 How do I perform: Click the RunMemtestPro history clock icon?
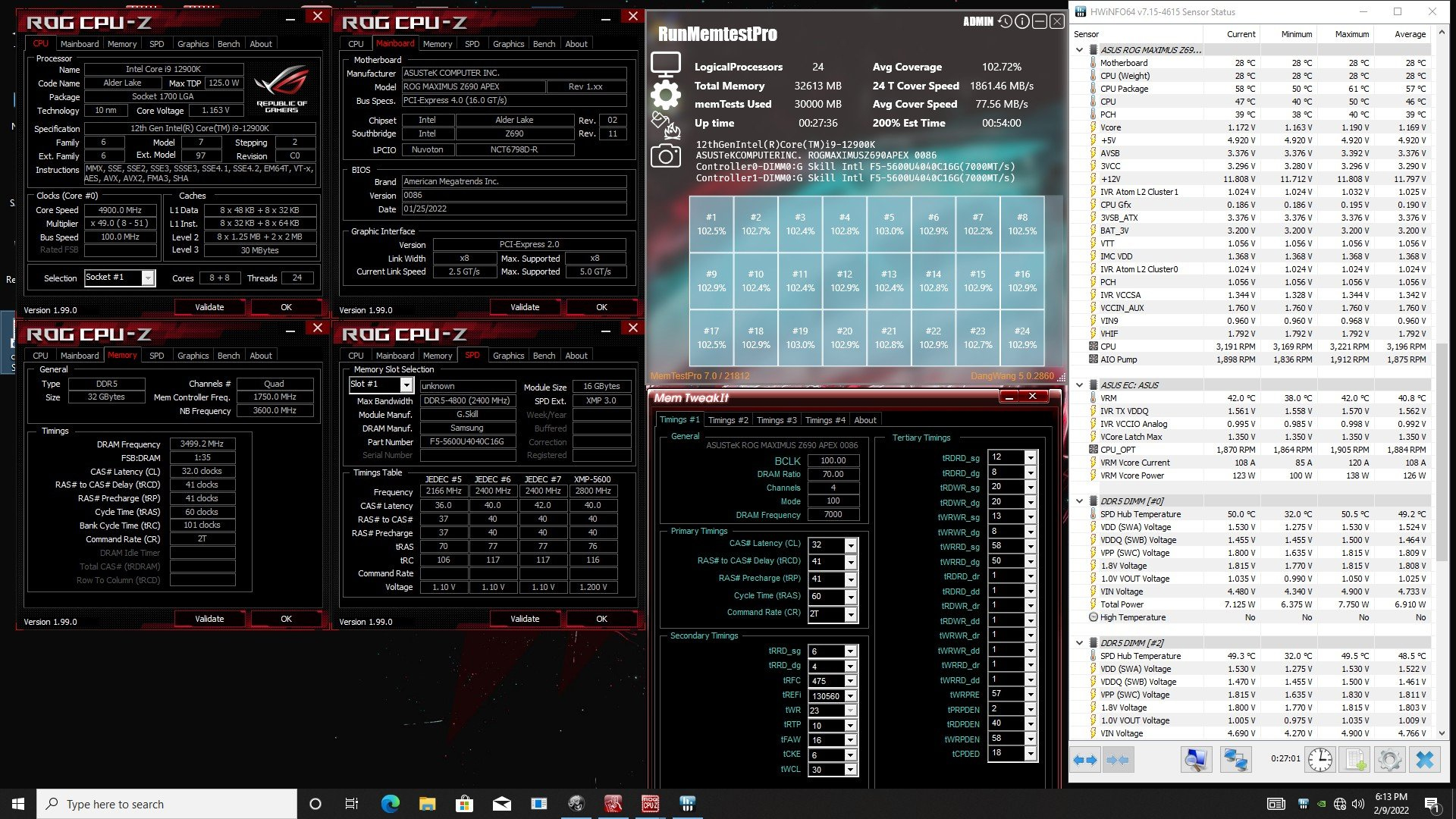(1005, 21)
